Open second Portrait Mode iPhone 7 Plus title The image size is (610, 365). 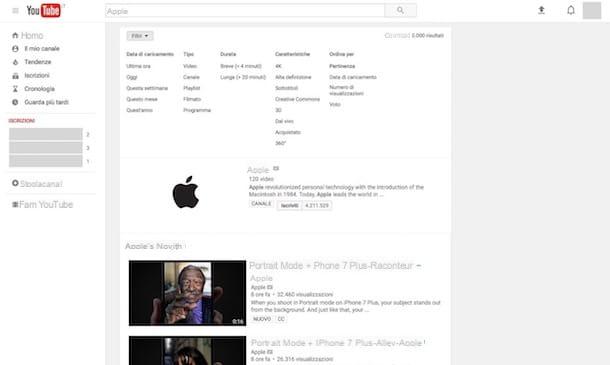[337, 343]
